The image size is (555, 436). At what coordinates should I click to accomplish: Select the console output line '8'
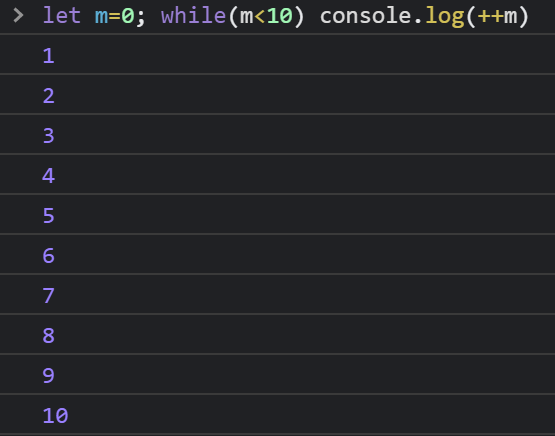(x=278, y=334)
